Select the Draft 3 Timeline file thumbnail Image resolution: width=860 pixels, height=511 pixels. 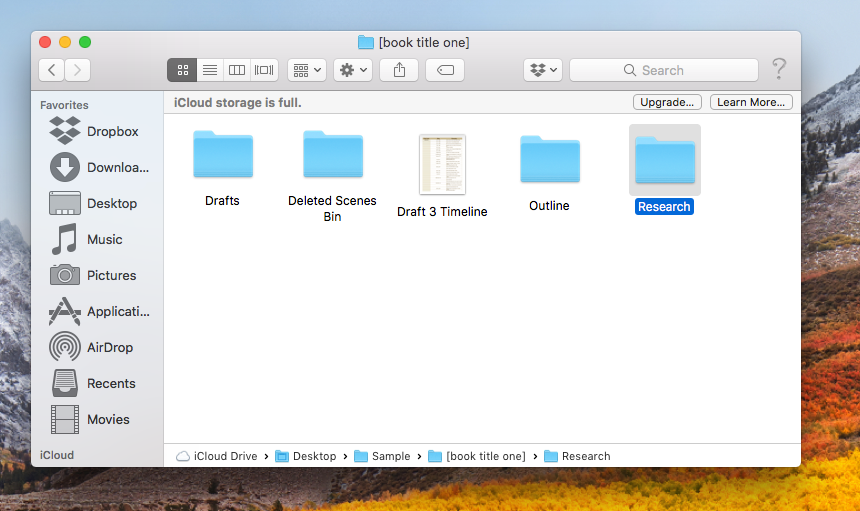(x=443, y=164)
